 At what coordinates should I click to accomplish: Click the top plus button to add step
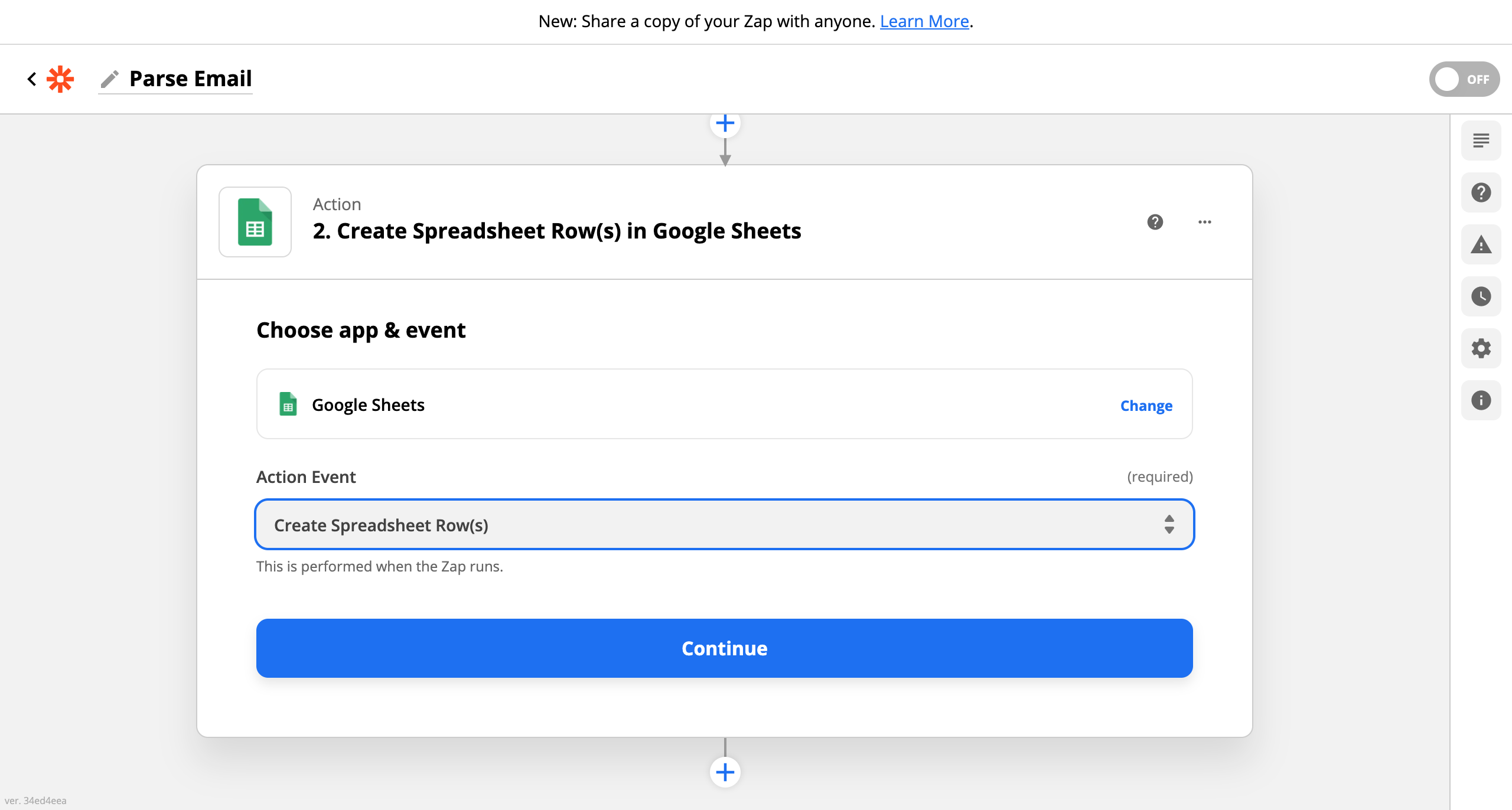click(x=724, y=123)
